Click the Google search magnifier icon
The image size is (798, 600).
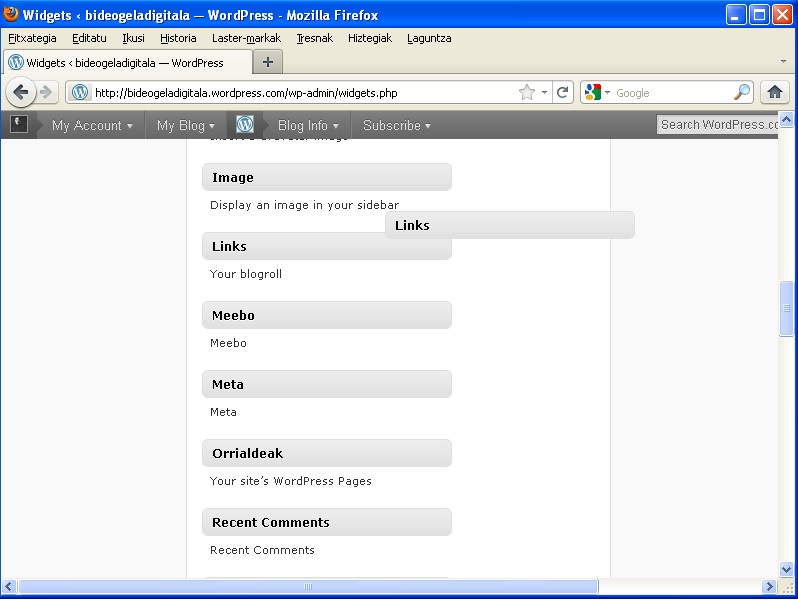[x=742, y=92]
